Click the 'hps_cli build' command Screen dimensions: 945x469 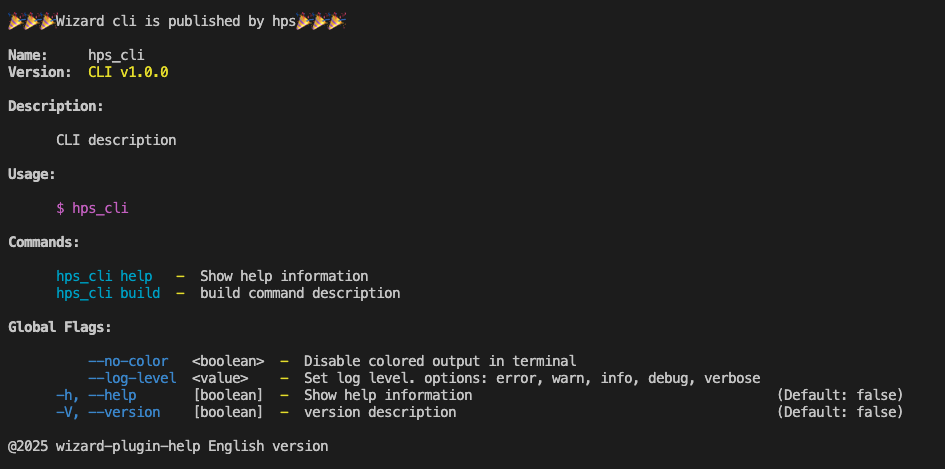tap(108, 294)
